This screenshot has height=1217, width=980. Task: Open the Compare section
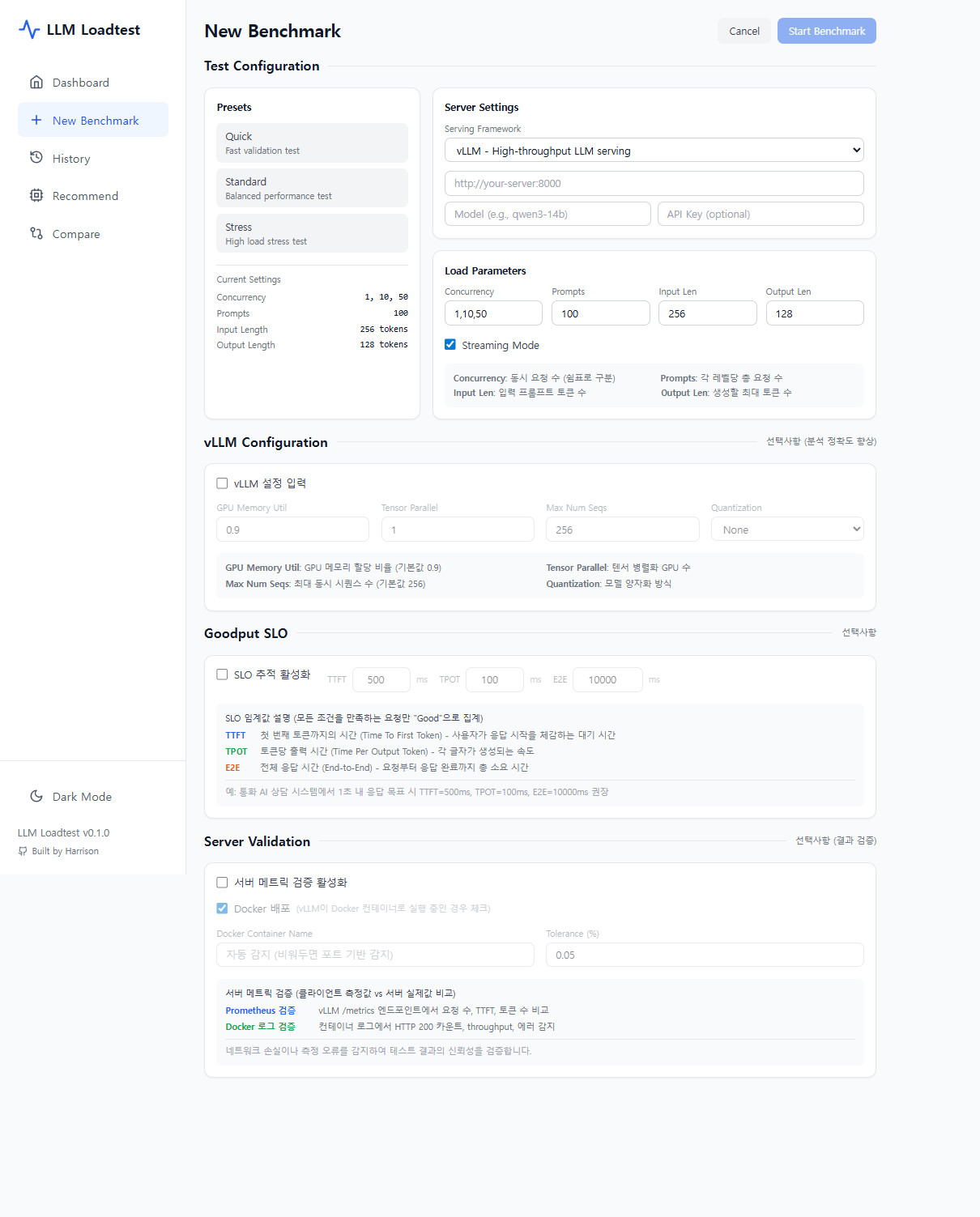(93, 234)
